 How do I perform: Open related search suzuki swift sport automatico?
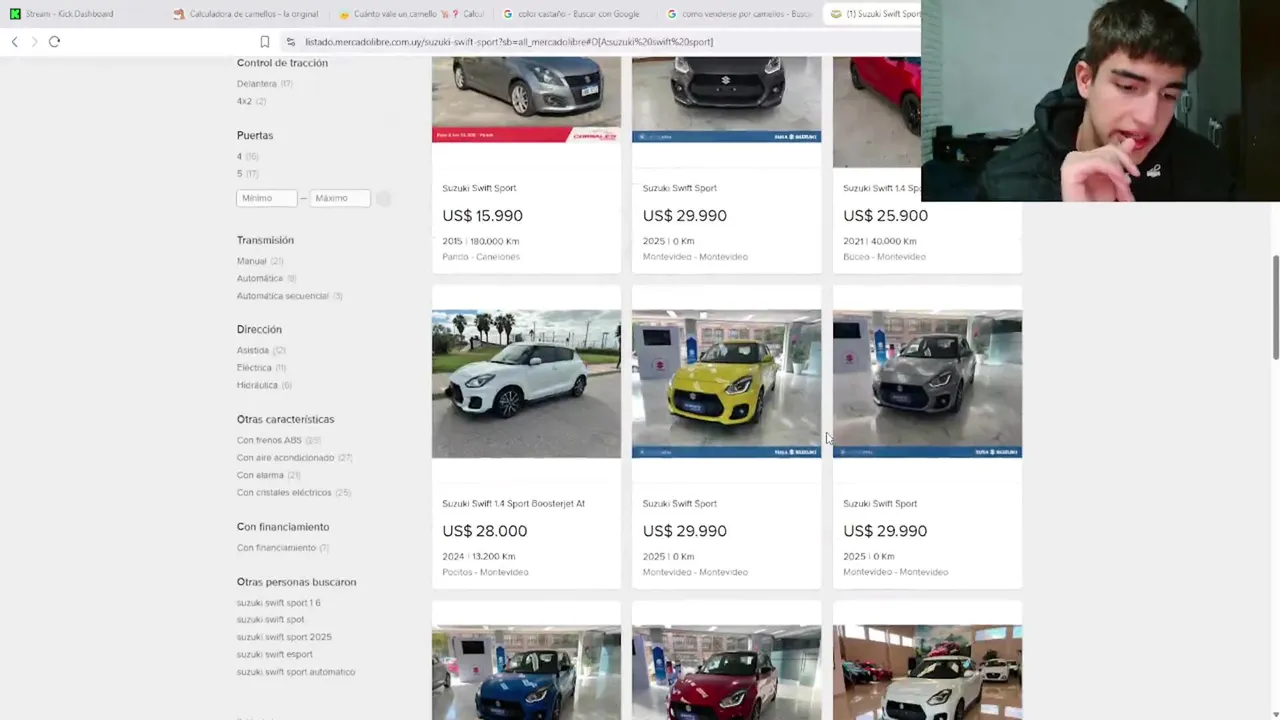coord(296,672)
